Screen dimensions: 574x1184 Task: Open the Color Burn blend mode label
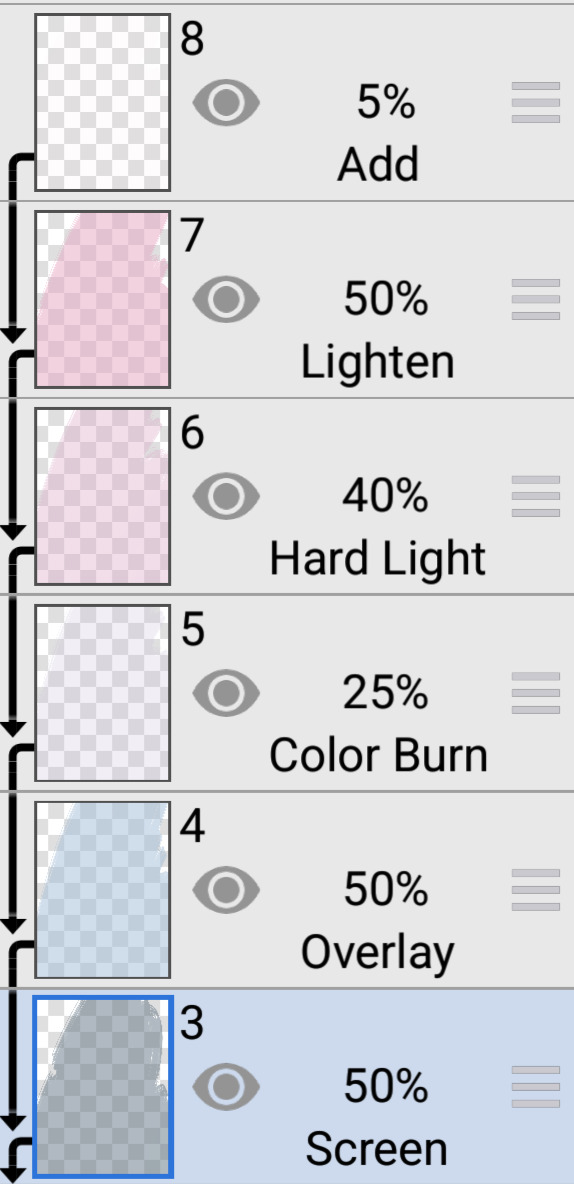click(378, 755)
